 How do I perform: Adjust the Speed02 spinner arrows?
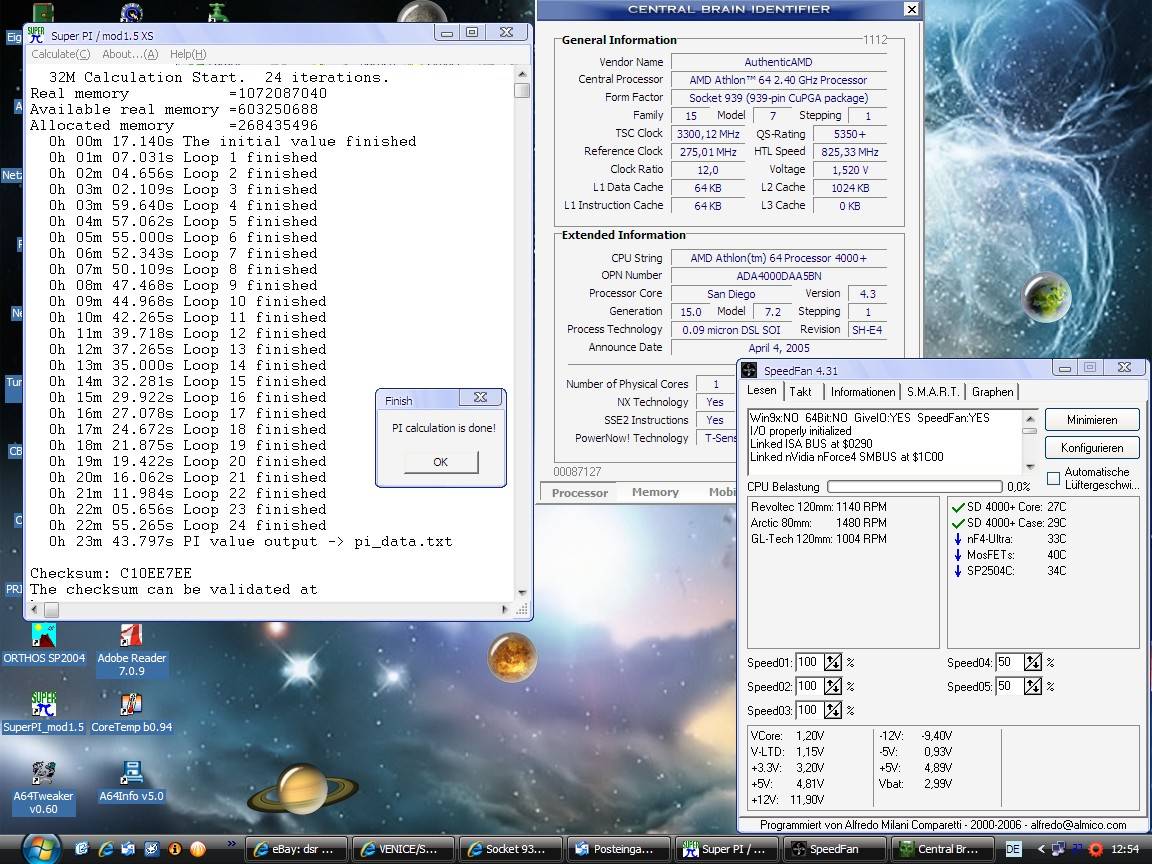832,687
